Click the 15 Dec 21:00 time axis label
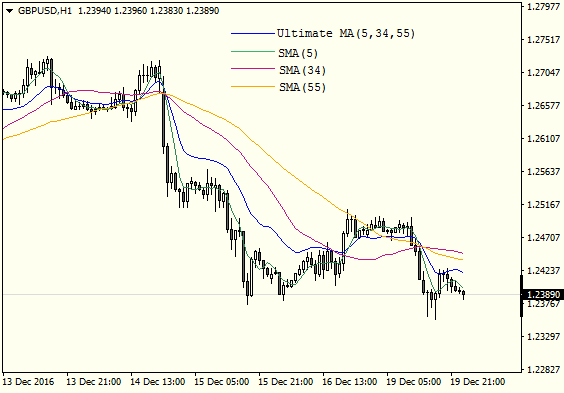 pos(286,381)
